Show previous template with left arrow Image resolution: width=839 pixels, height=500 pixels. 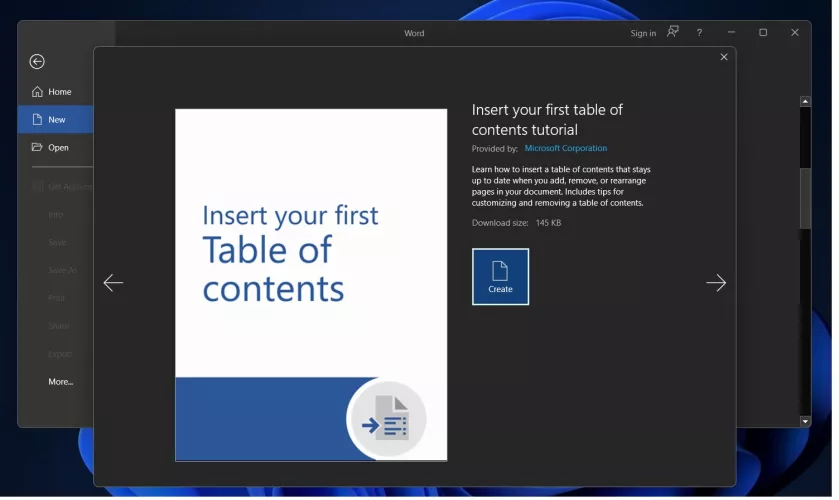113,284
